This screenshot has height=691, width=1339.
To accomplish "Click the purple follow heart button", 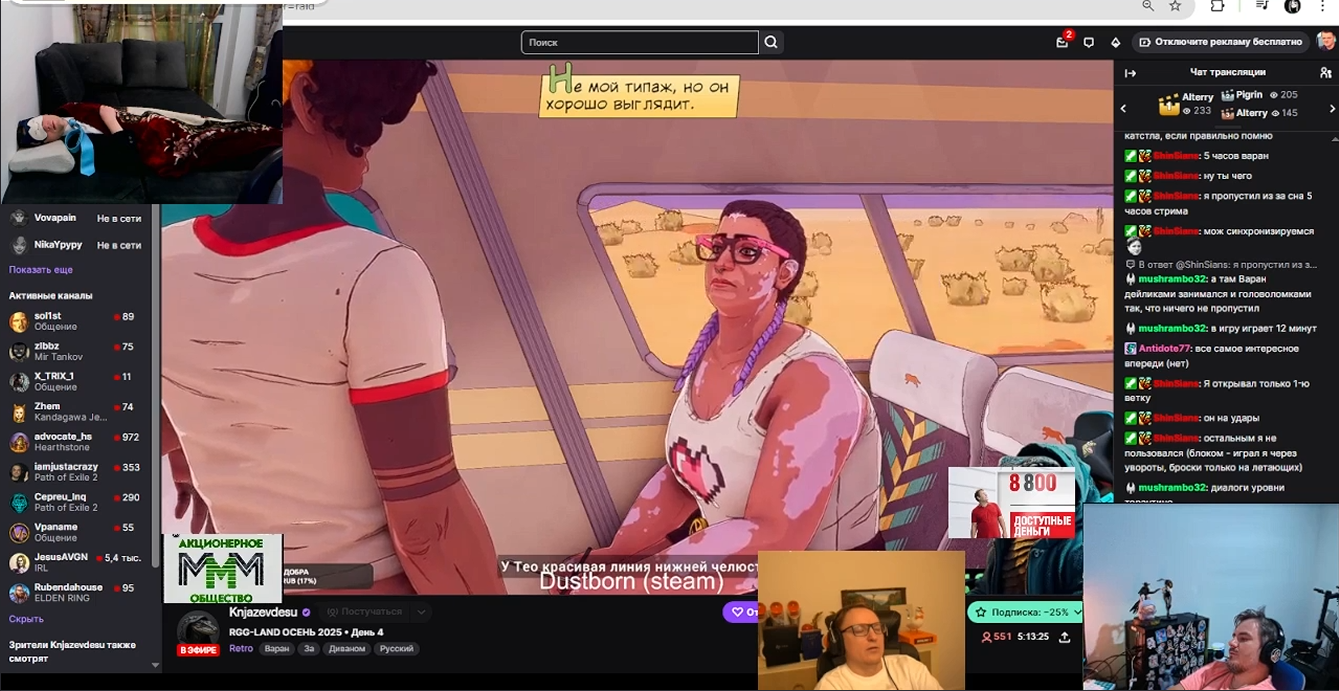I will click(741, 612).
